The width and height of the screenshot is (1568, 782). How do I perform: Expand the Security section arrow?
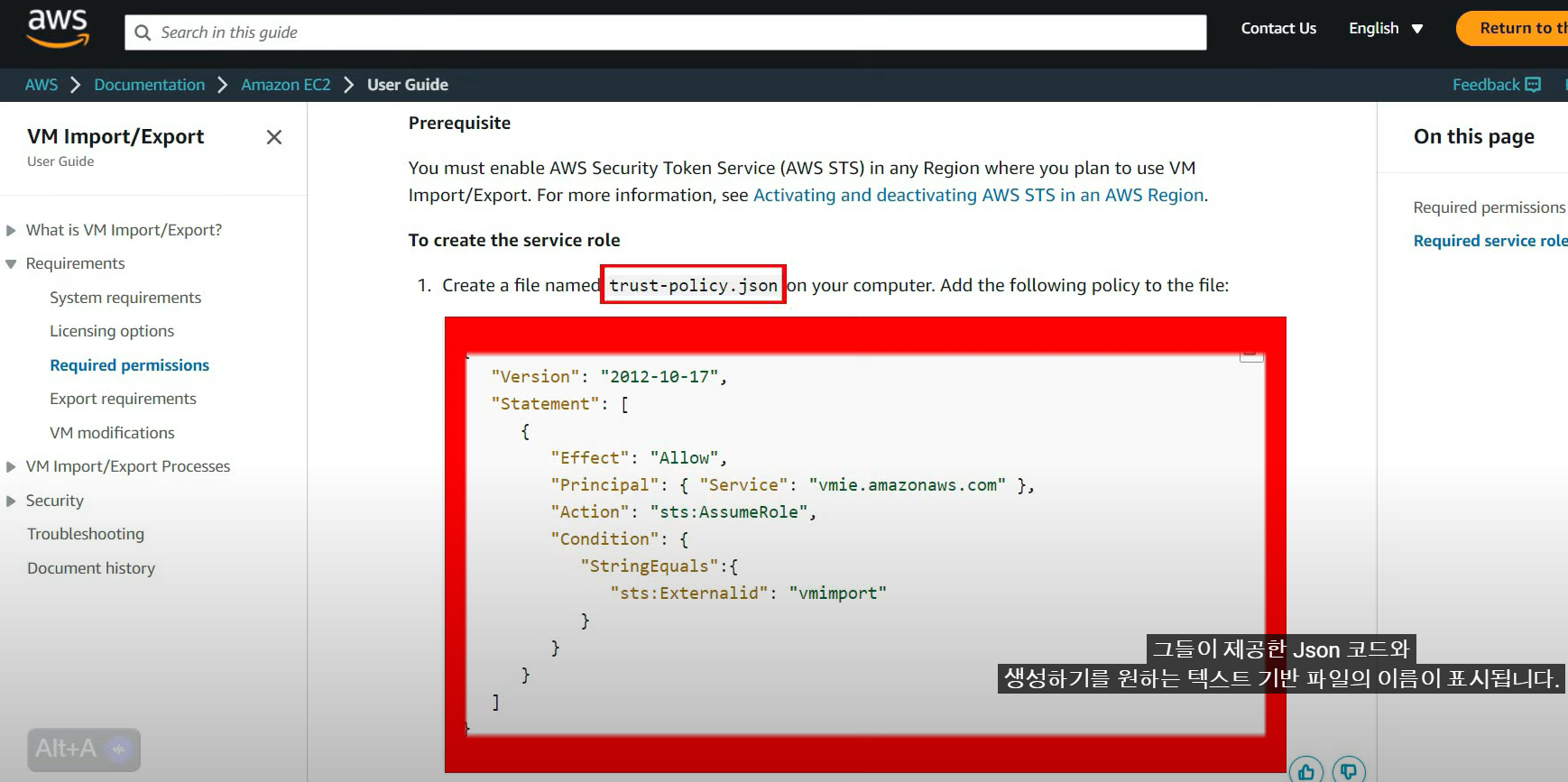click(x=11, y=501)
